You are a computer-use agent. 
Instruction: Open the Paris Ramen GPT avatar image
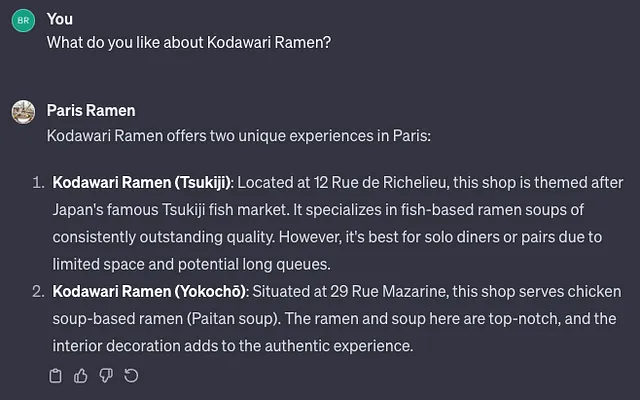[23, 112]
